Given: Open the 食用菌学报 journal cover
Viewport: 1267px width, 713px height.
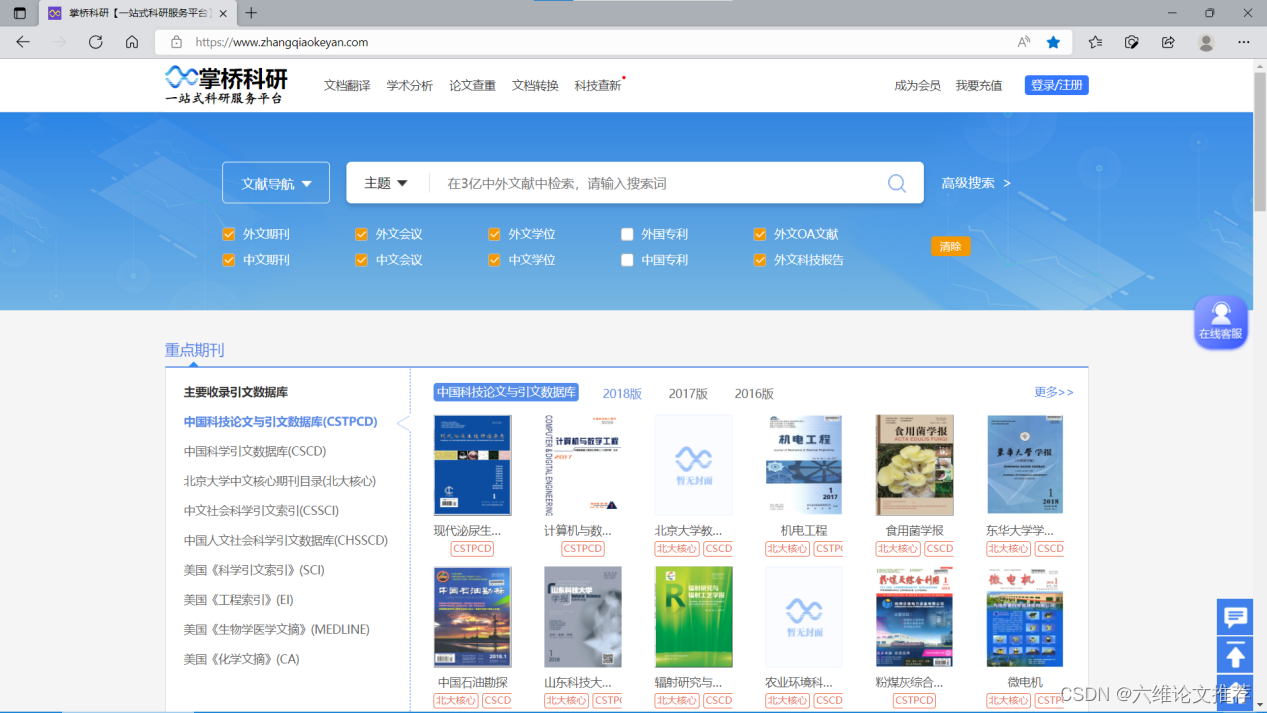Looking at the screenshot, I should point(914,465).
